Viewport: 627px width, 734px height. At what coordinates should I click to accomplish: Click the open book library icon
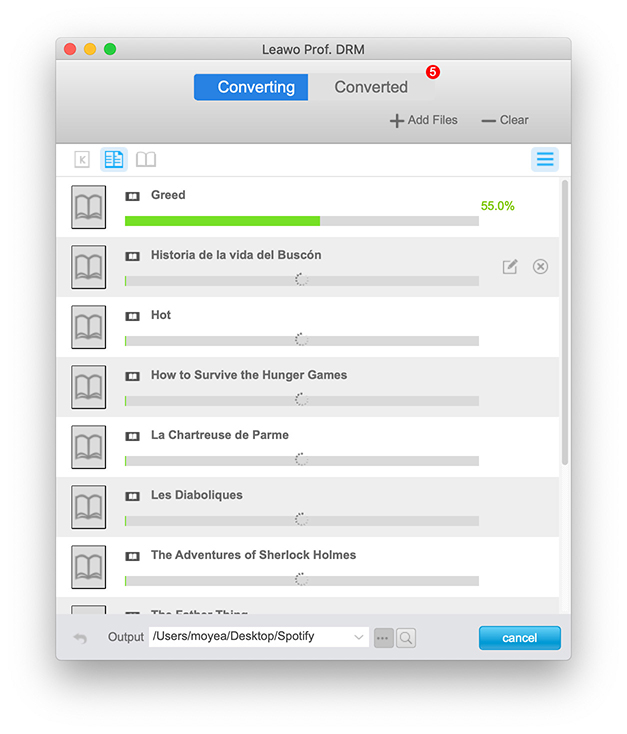(x=146, y=159)
